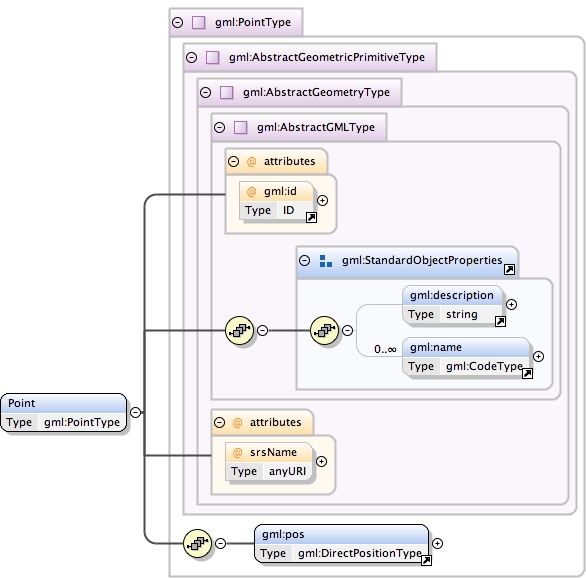Viewport: 586px width, 578px height.
Task: Click anyURI type value
Action: tap(287, 472)
